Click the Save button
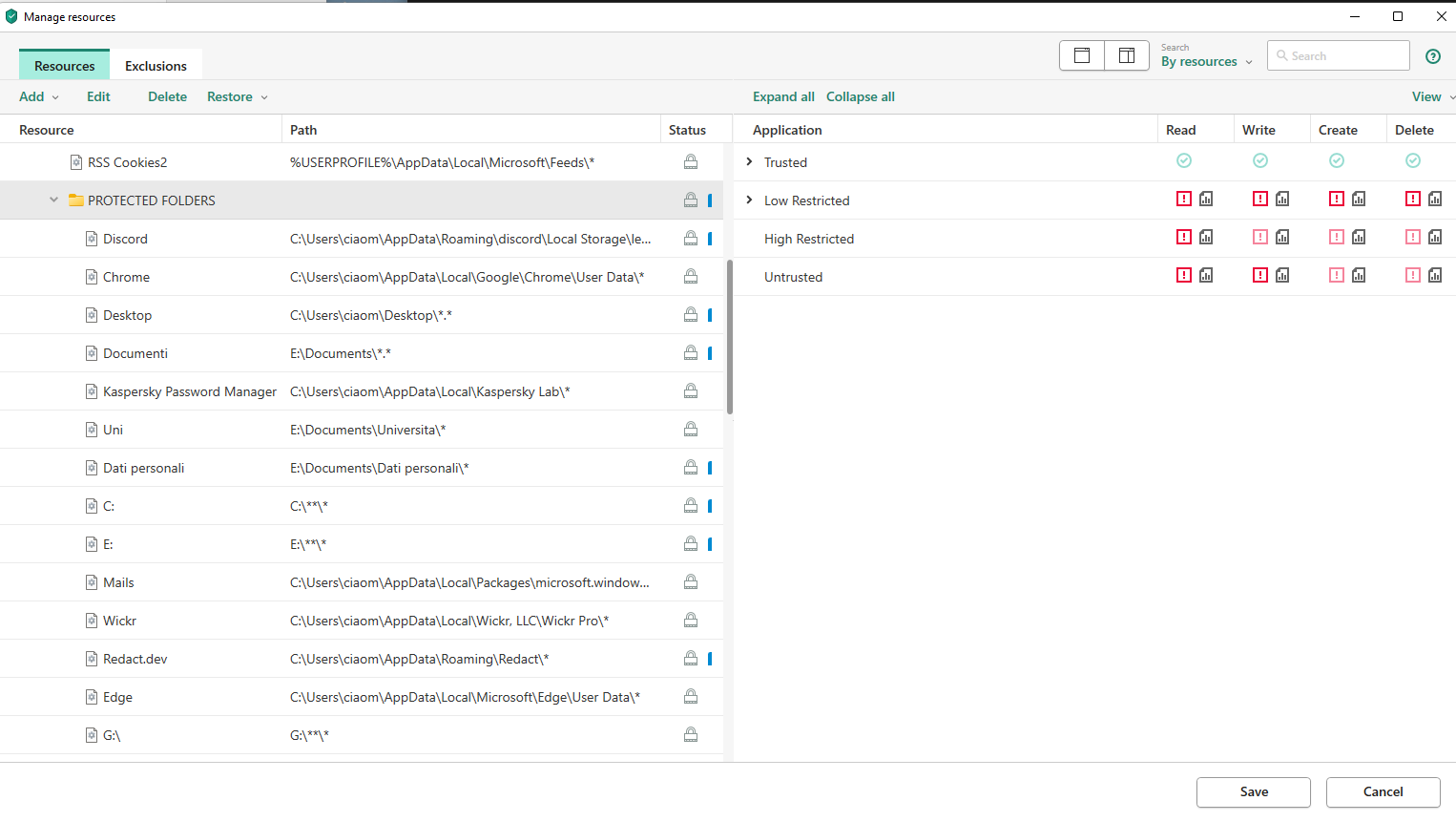The height and width of the screenshot is (822, 1456). coord(1253,791)
